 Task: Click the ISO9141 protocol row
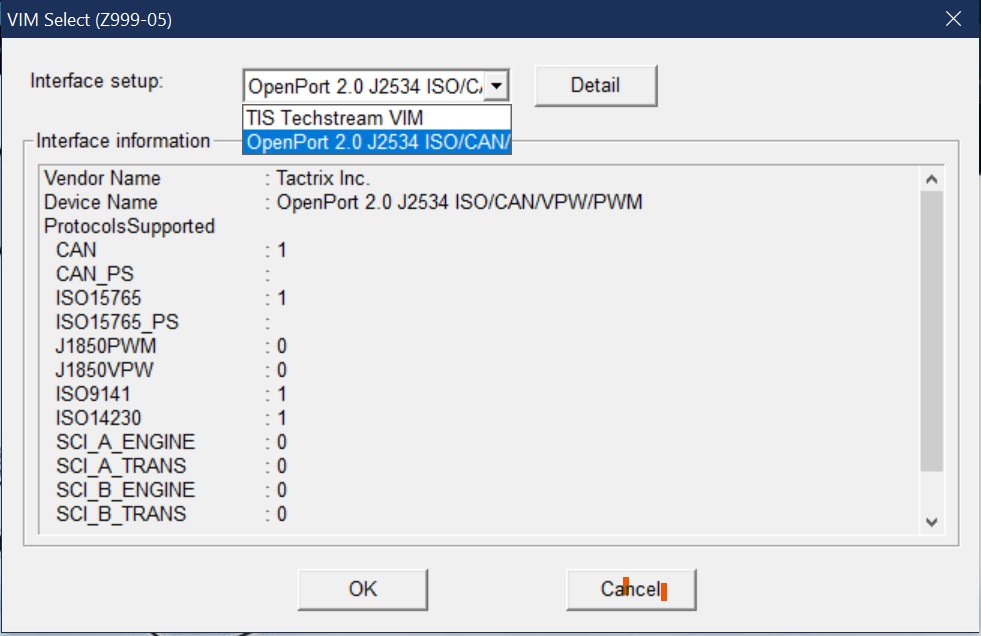[93, 394]
